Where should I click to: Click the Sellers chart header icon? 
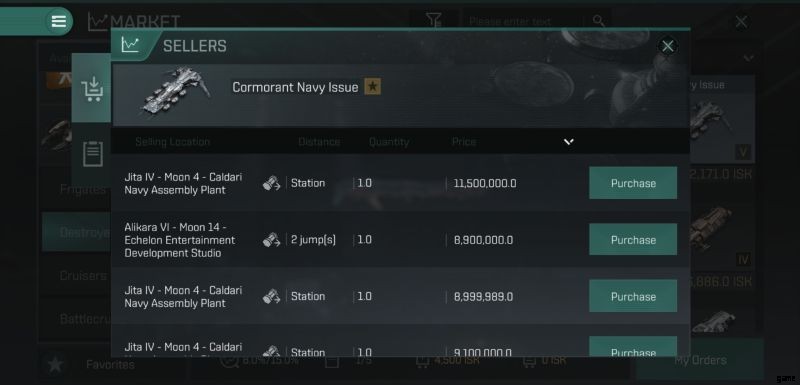coord(130,45)
